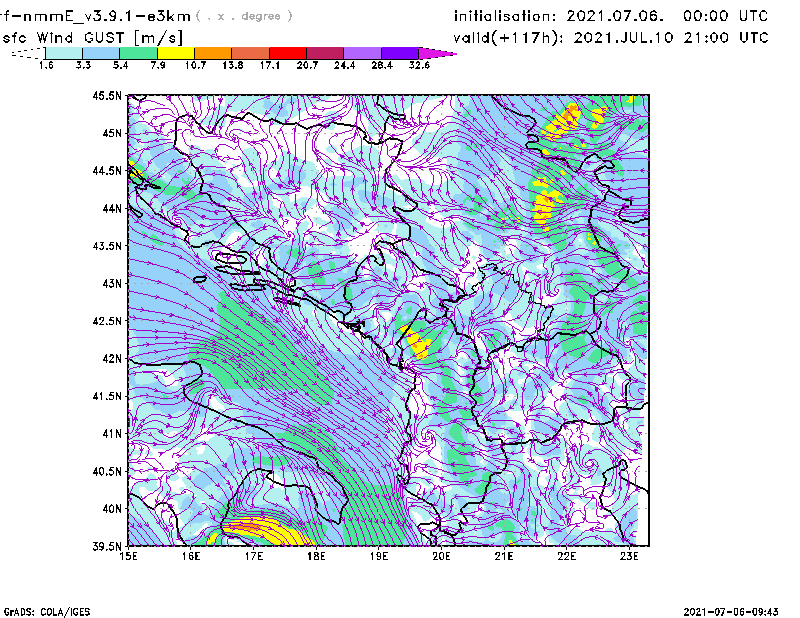Click the light purple legend swatch

[x=362, y=53]
